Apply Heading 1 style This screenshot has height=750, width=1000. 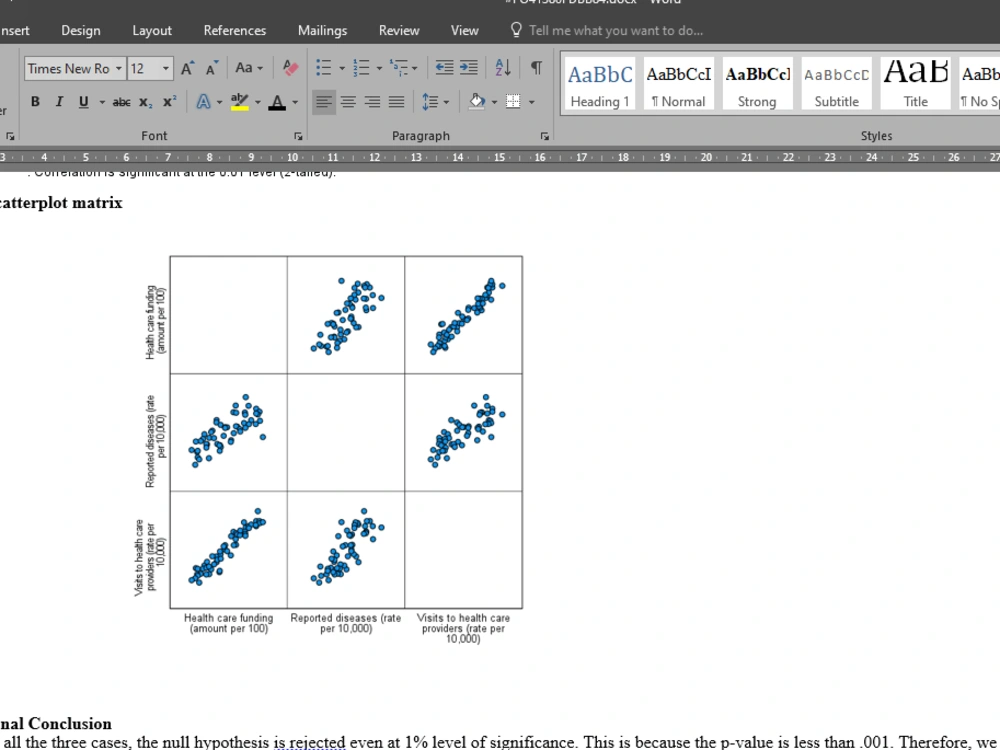click(x=599, y=84)
